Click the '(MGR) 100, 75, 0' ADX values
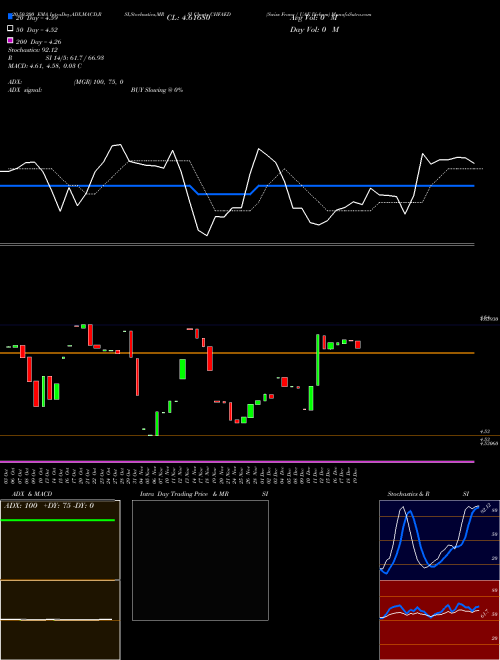Screen dimensions: 500x660 [98, 82]
